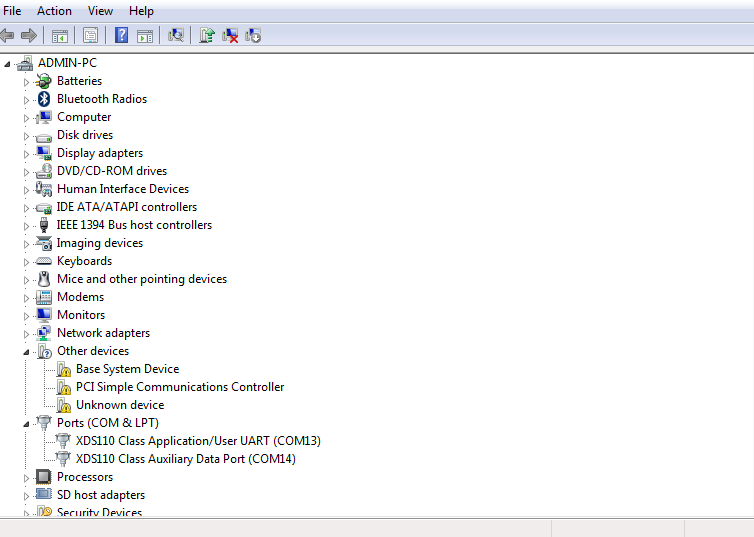
Task: Select the "Display adapters" label
Action: 100,153
